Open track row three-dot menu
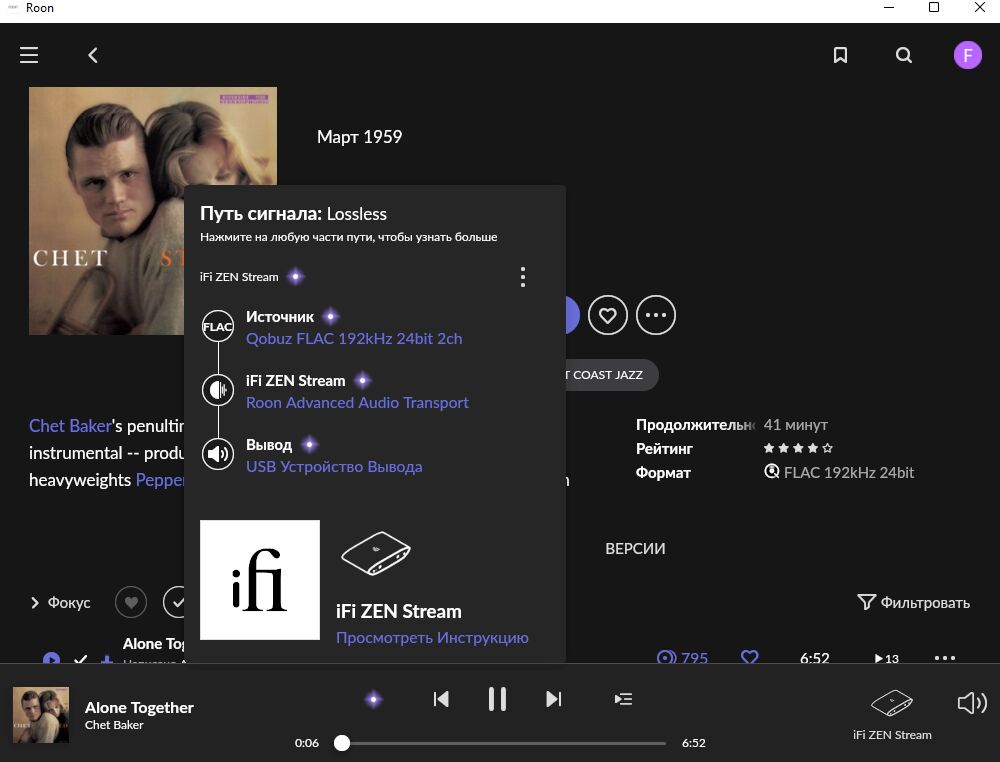 (x=945, y=658)
